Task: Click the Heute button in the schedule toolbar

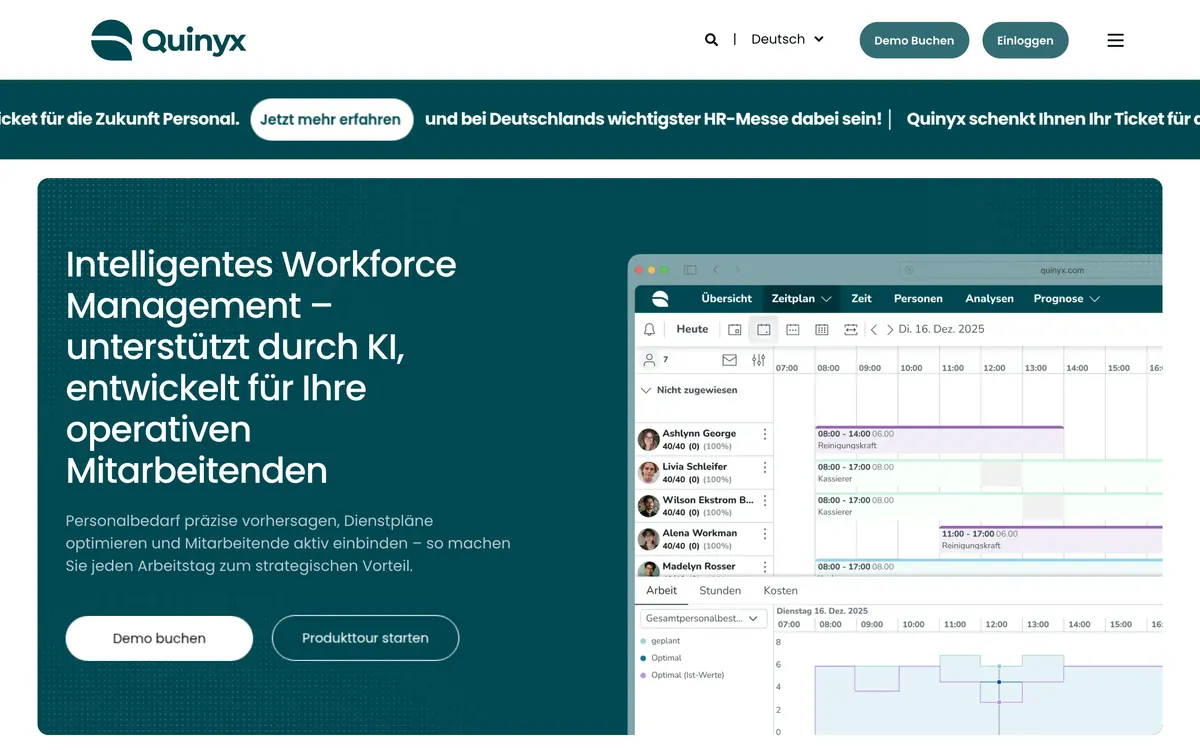Action: point(692,329)
